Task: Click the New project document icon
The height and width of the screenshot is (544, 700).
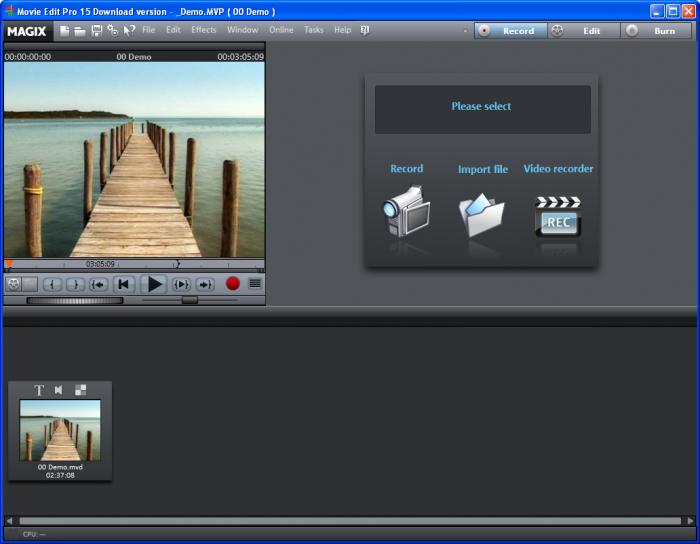Action: pyautogui.click(x=65, y=30)
